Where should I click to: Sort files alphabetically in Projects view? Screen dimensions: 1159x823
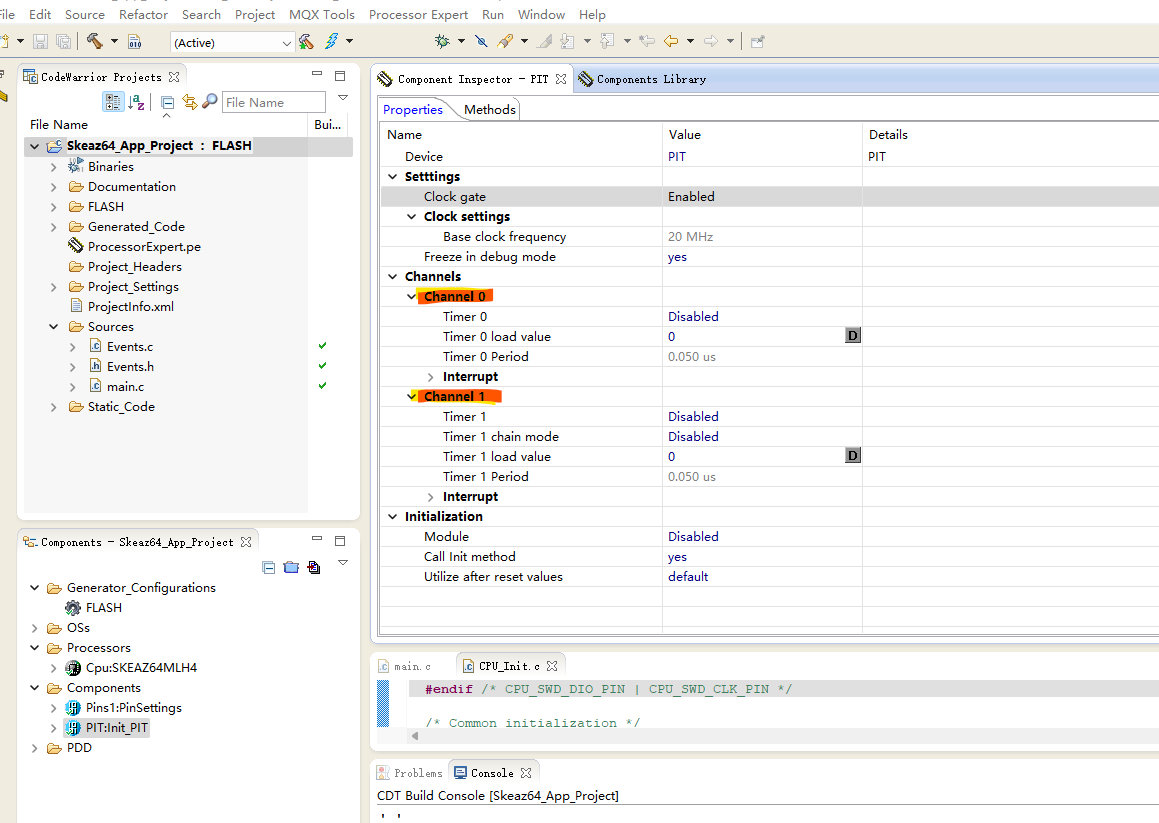coord(137,101)
